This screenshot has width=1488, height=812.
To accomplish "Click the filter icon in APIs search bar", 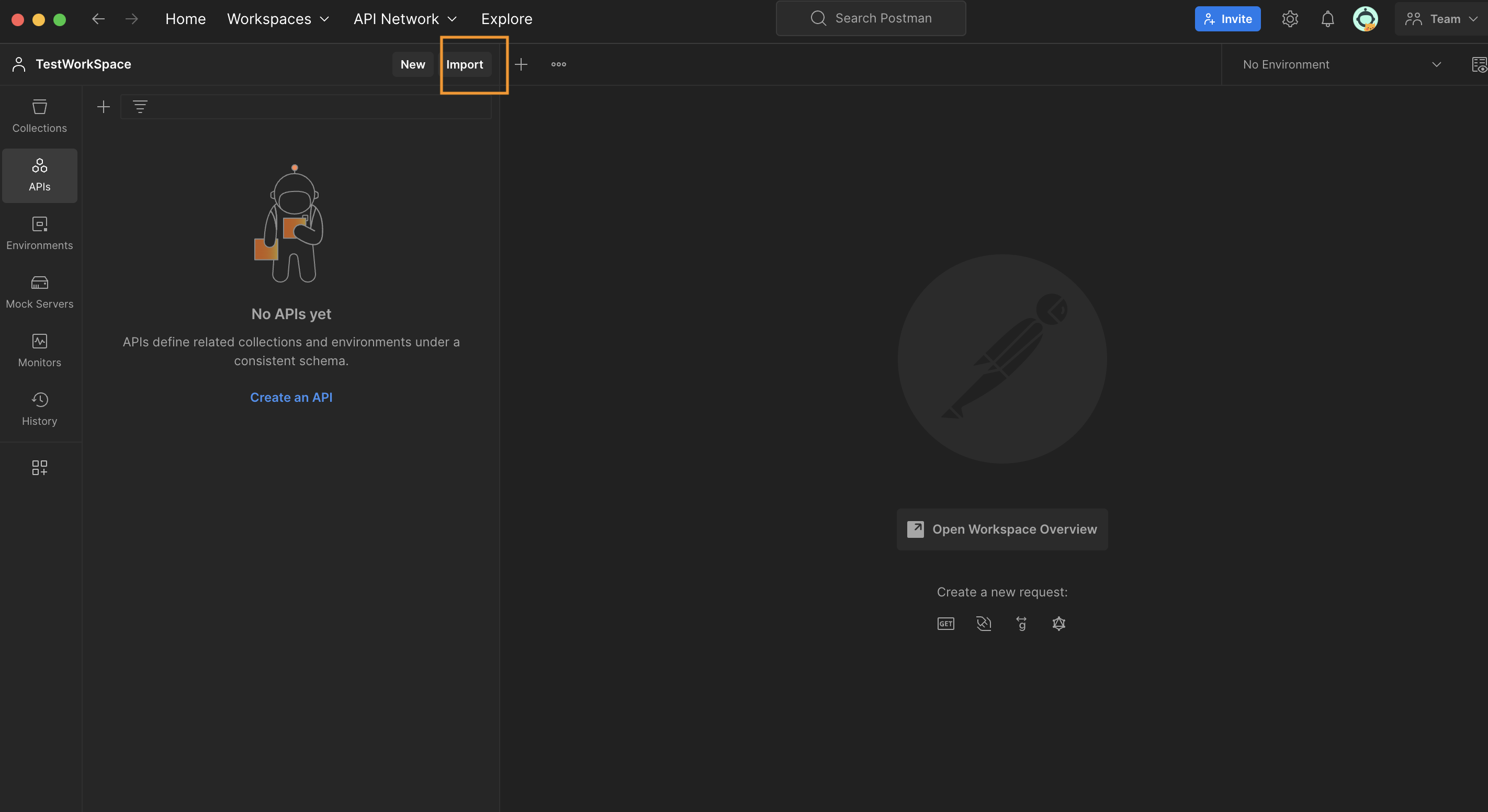I will pos(140,107).
